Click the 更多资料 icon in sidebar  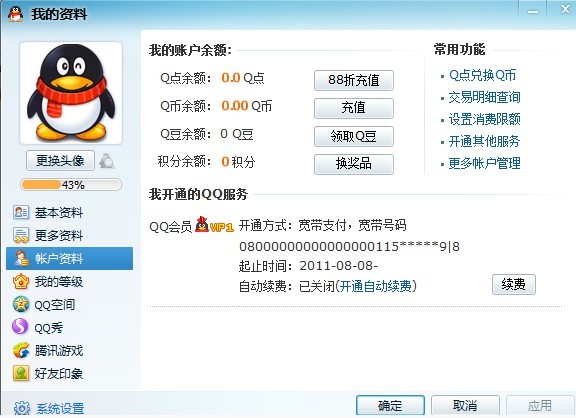click(21, 235)
